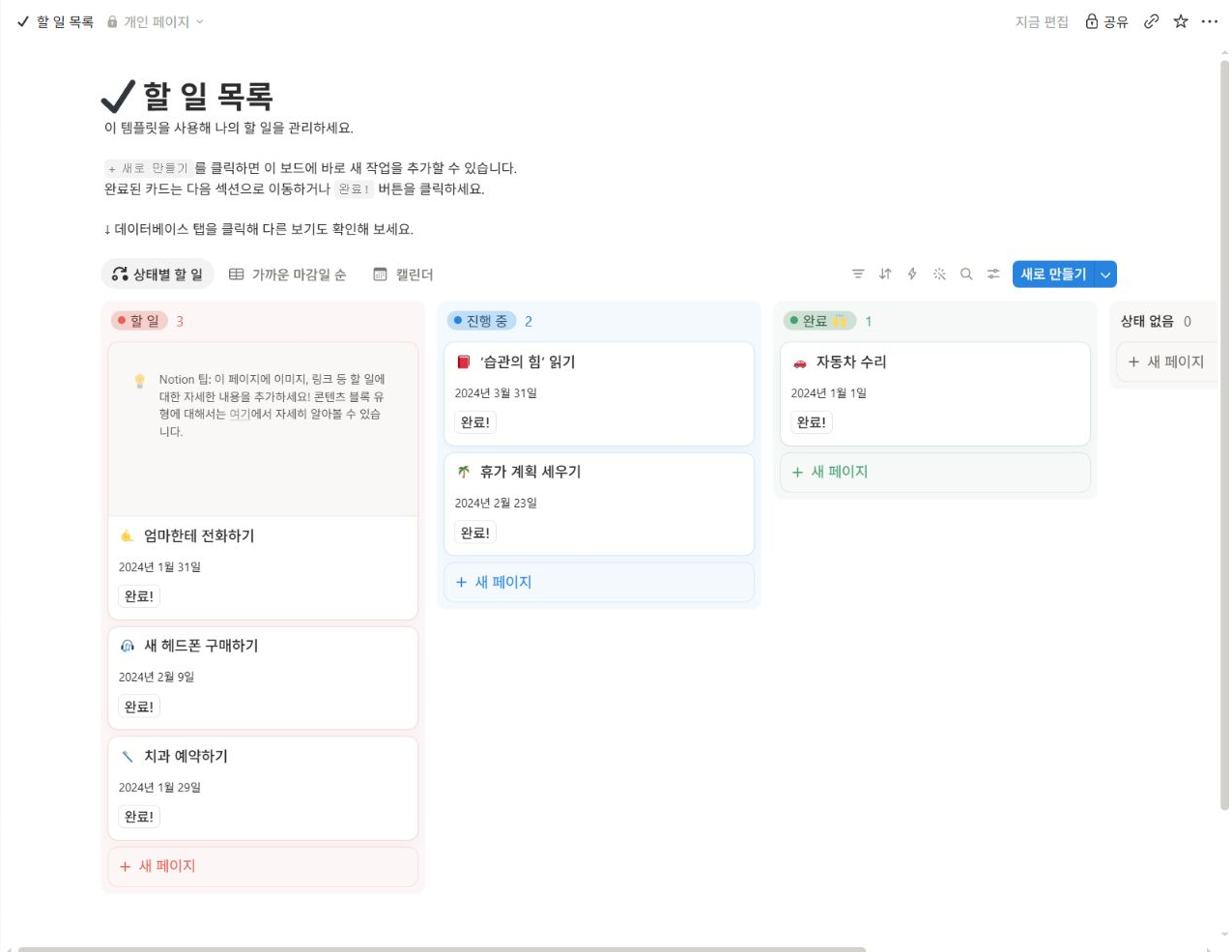Copy page link via chain icon

pos(1151,21)
